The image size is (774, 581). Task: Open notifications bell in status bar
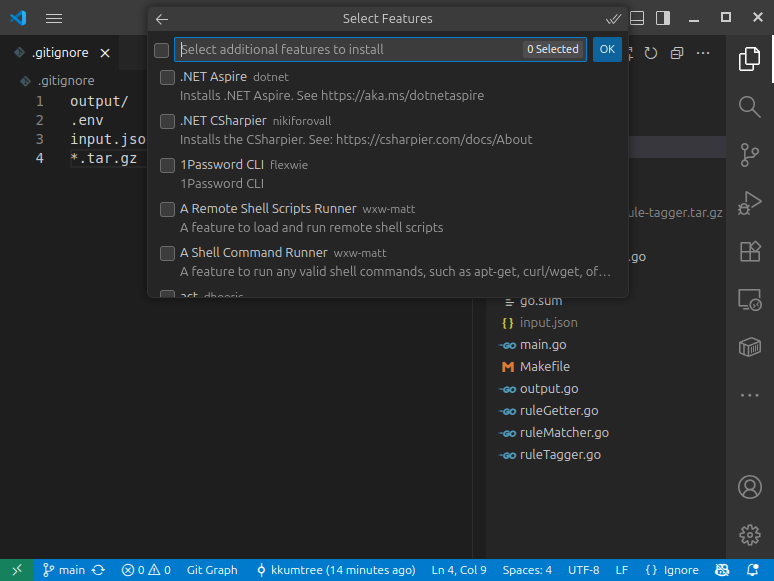tap(752, 570)
